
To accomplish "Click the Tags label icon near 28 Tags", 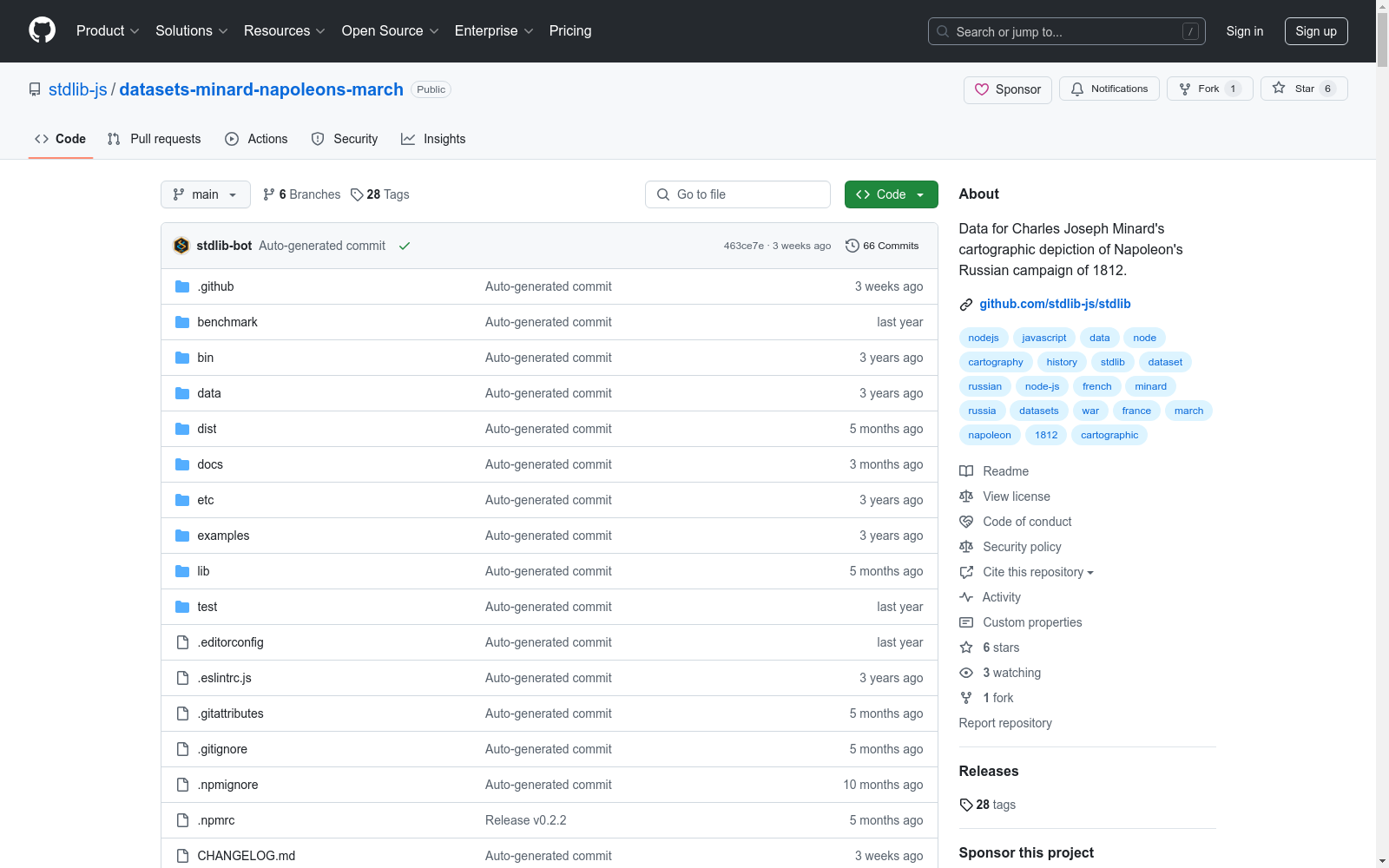I will pos(357,194).
